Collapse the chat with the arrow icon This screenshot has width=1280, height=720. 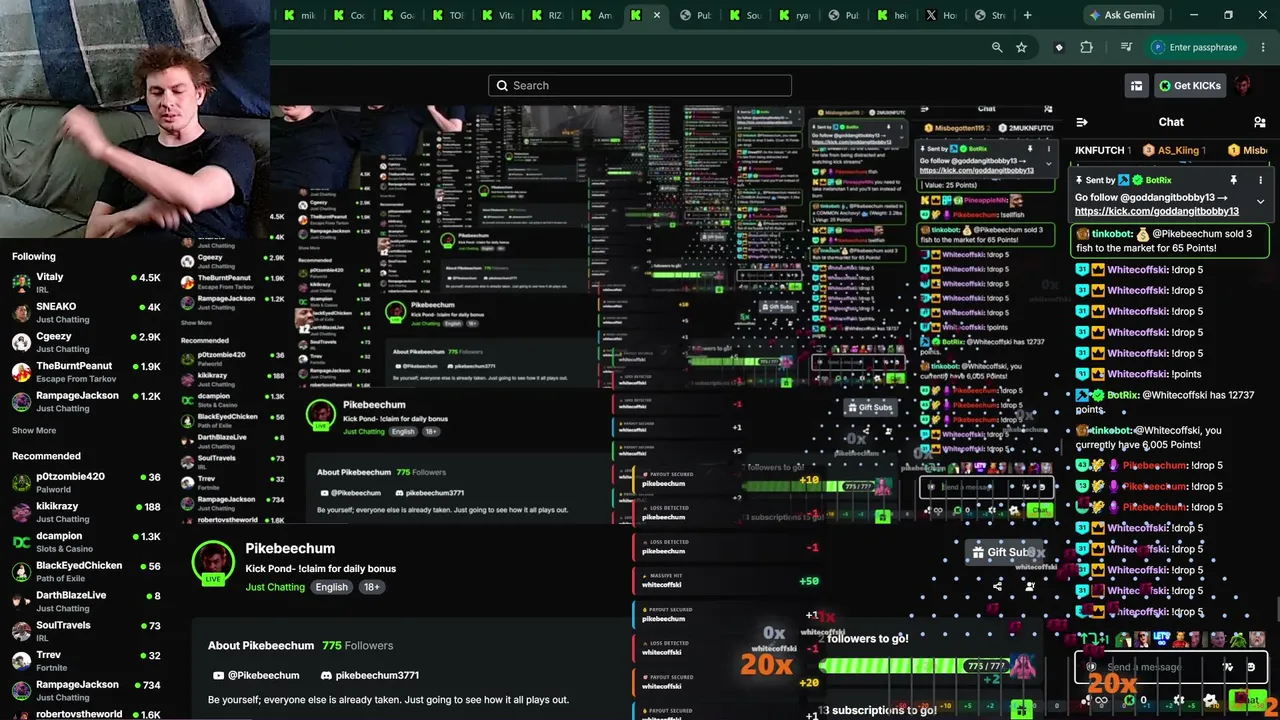pyautogui.click(x=1081, y=122)
